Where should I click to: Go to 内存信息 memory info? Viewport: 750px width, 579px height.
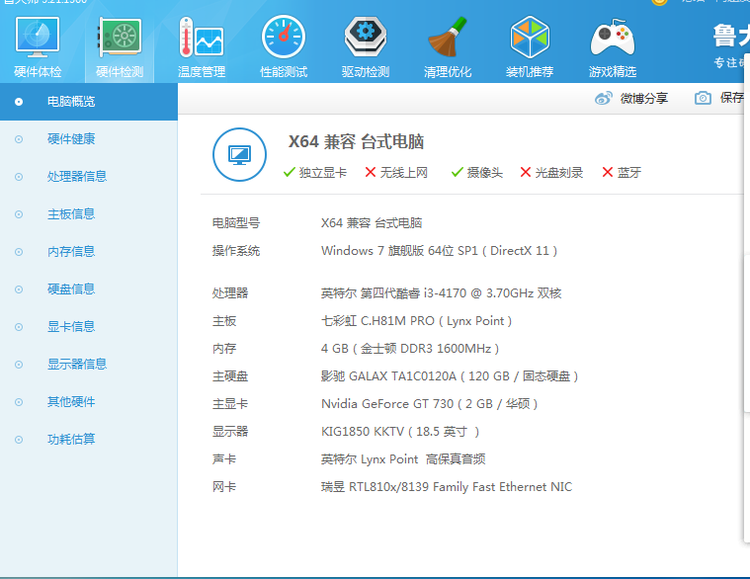[x=71, y=252]
